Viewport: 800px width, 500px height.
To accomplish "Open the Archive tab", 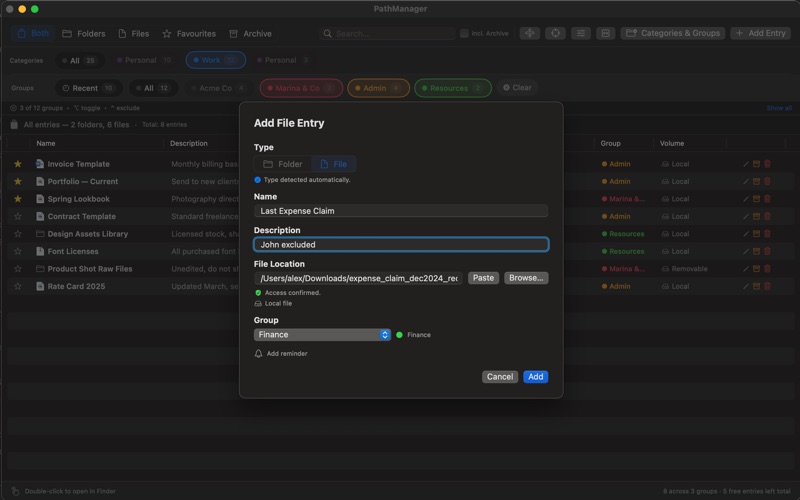I will (251, 34).
